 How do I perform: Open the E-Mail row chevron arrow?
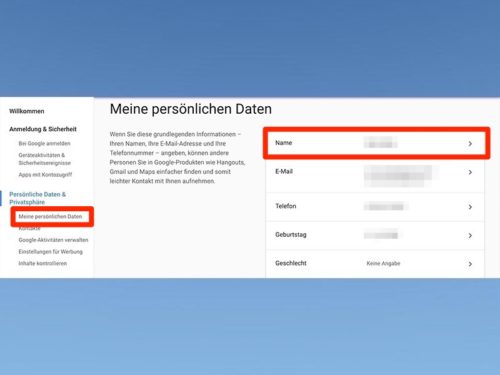[470, 172]
